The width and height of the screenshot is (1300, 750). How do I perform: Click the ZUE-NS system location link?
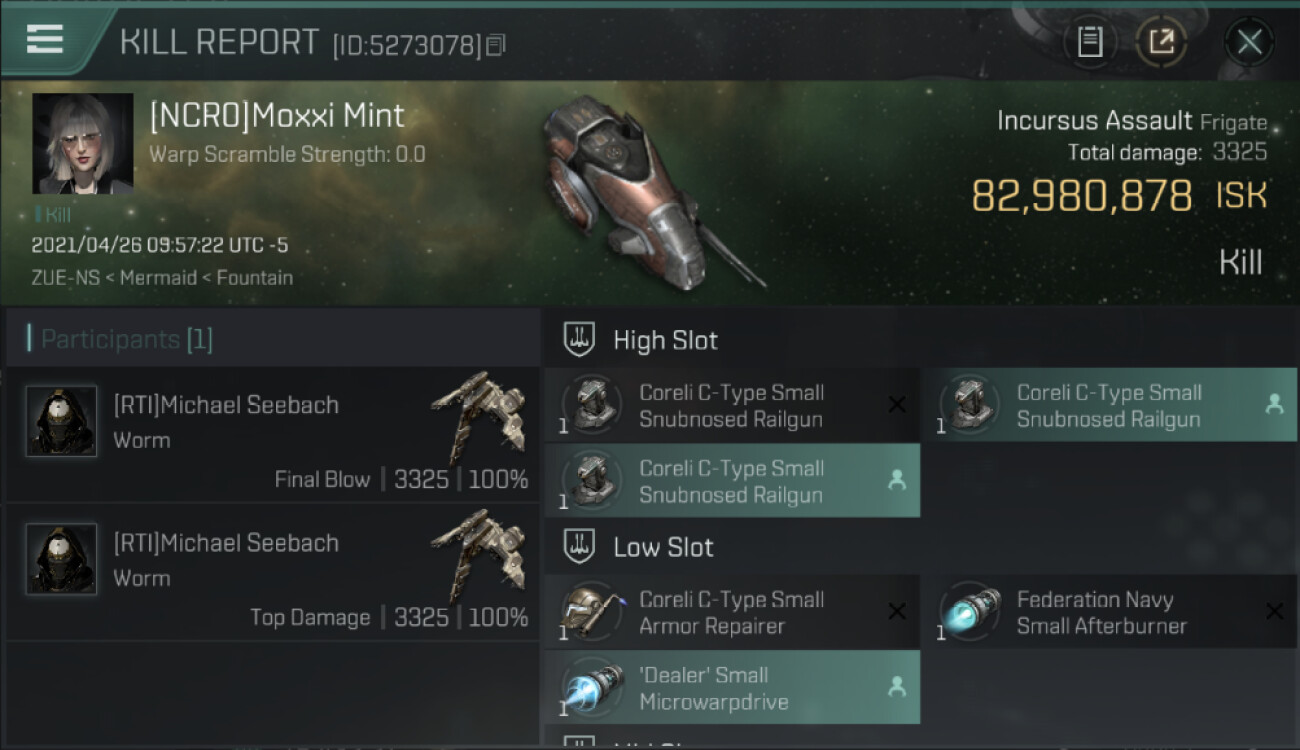(66, 278)
